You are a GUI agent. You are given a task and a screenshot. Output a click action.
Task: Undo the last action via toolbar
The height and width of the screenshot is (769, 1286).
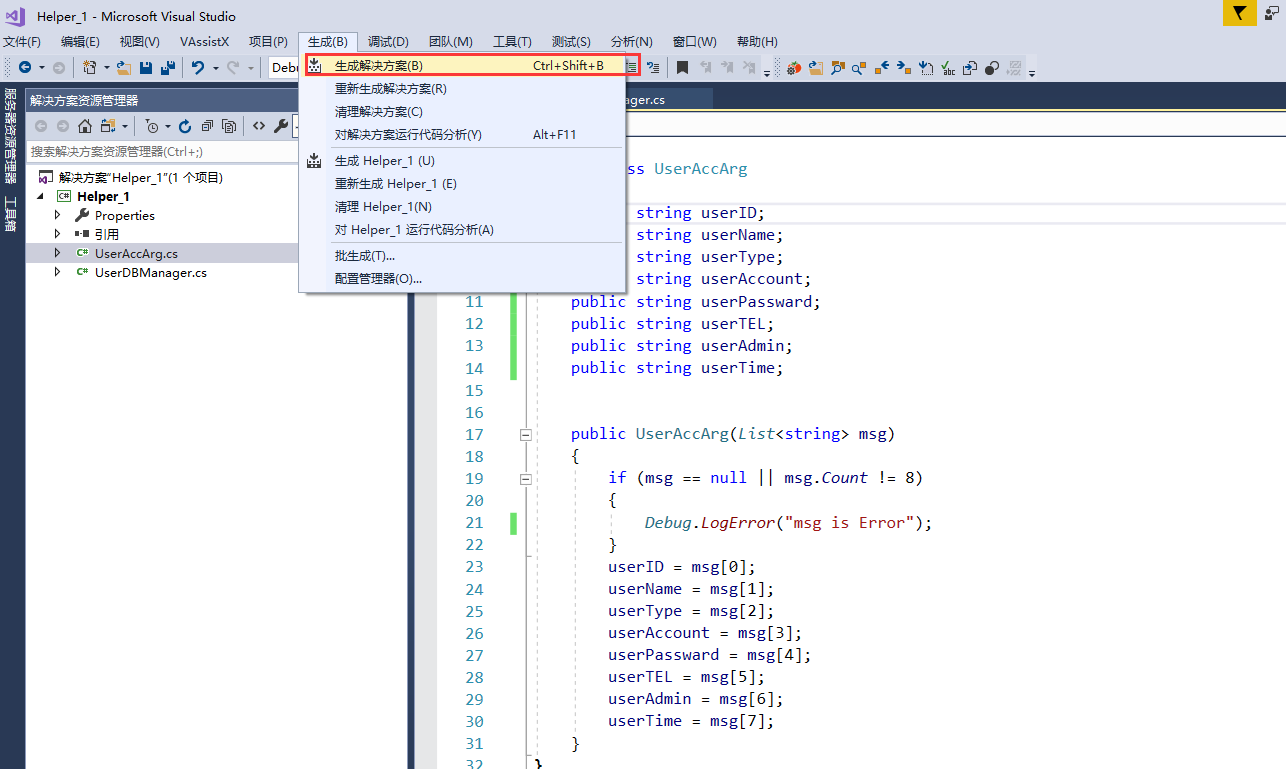click(198, 67)
